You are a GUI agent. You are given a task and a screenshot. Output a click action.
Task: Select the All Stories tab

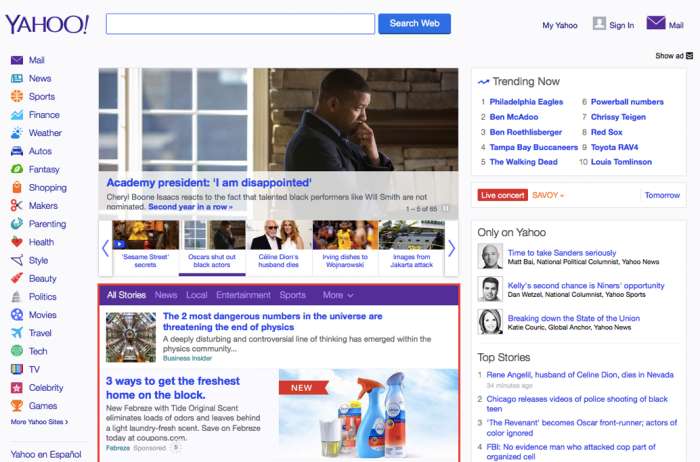126,295
